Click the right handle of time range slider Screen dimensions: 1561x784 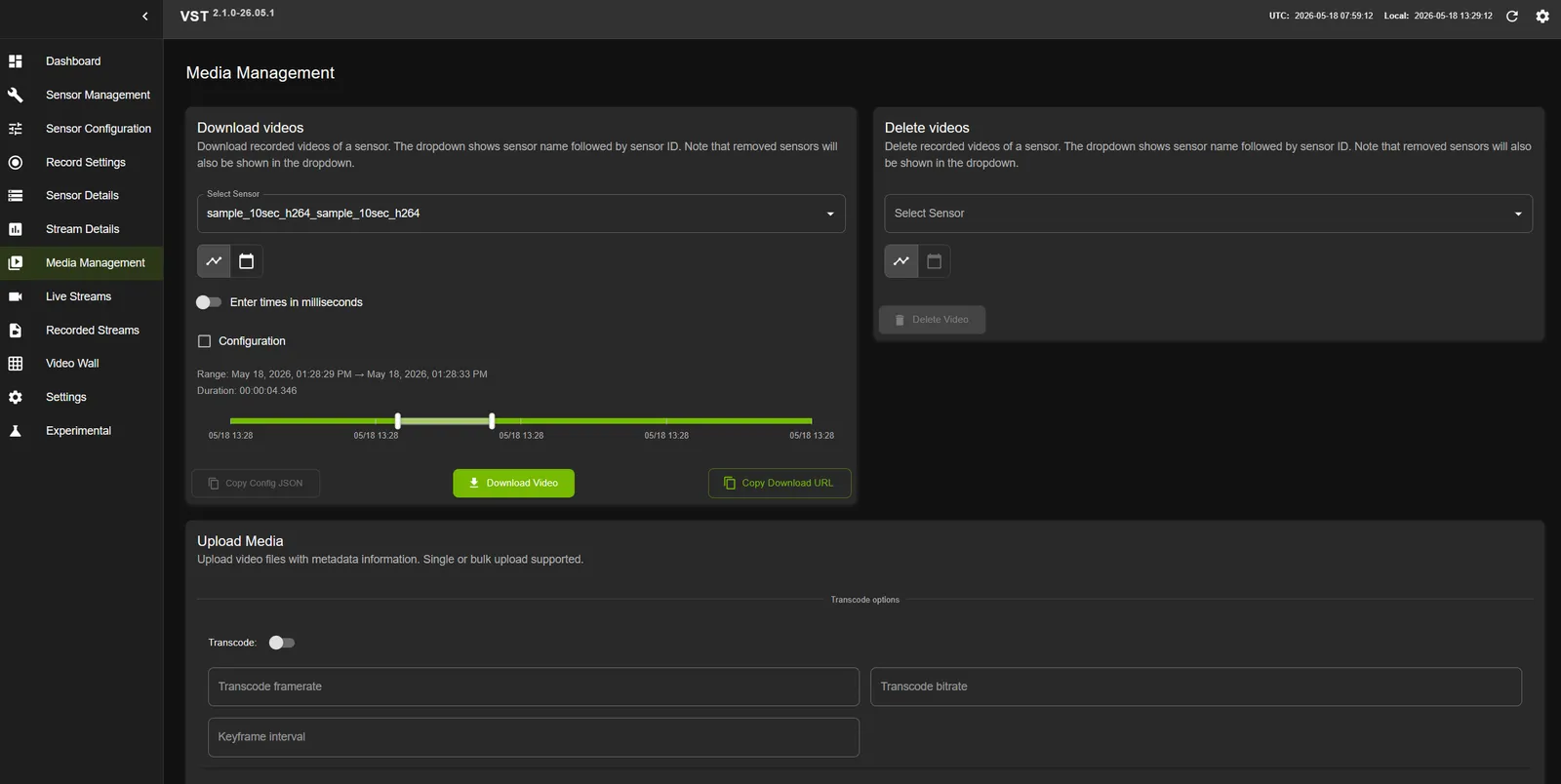492,421
